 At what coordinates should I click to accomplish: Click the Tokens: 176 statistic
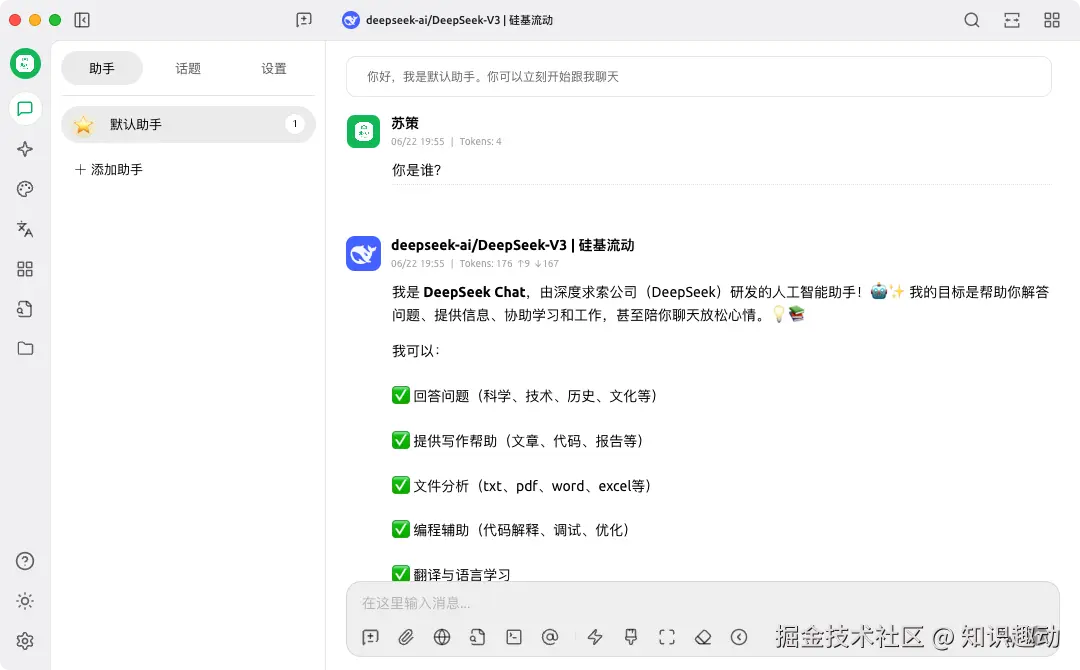(x=486, y=264)
